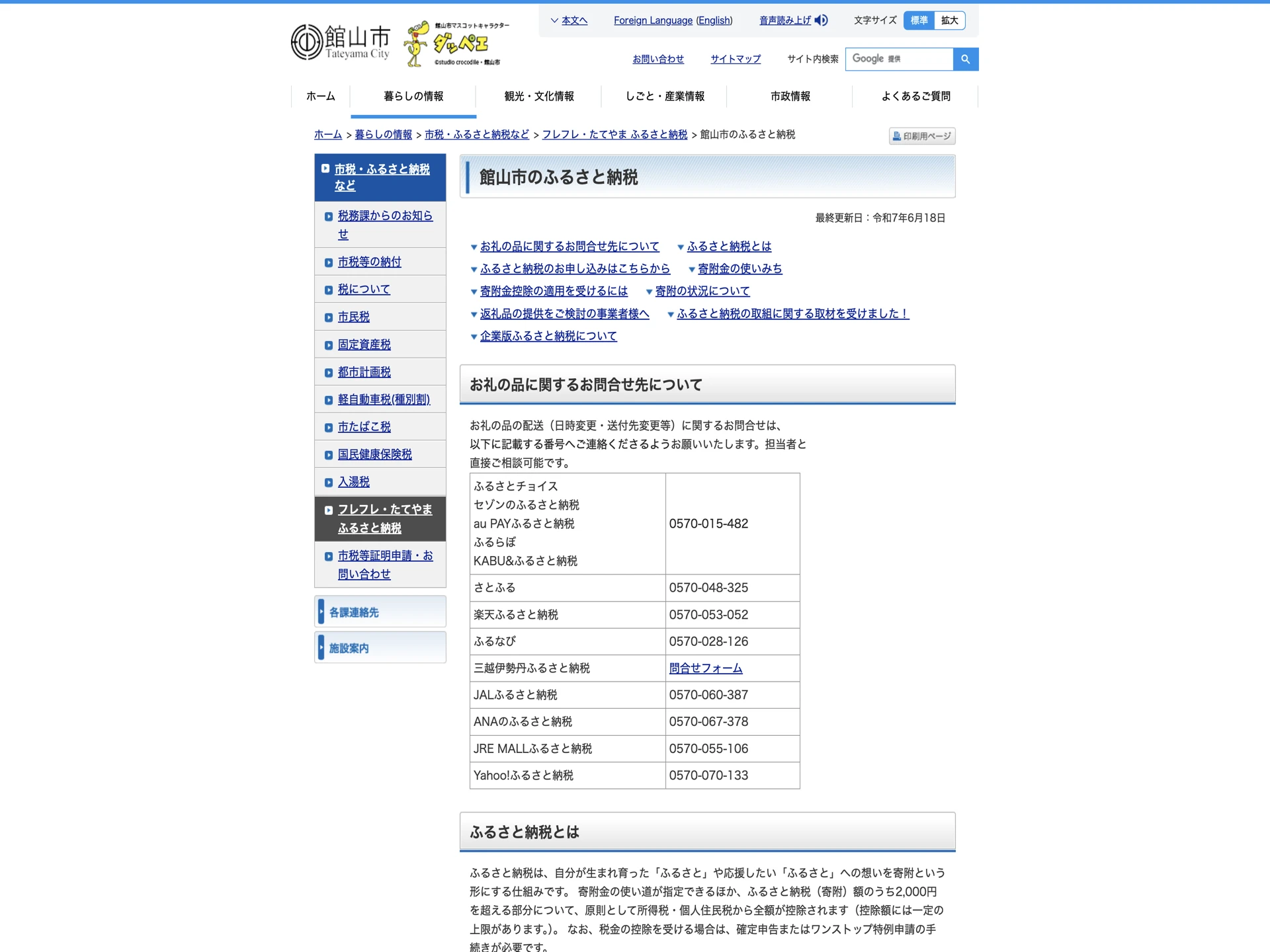Viewport: 1270px width, 952px height.
Task: Set text size to 標準
Action: 919,20
